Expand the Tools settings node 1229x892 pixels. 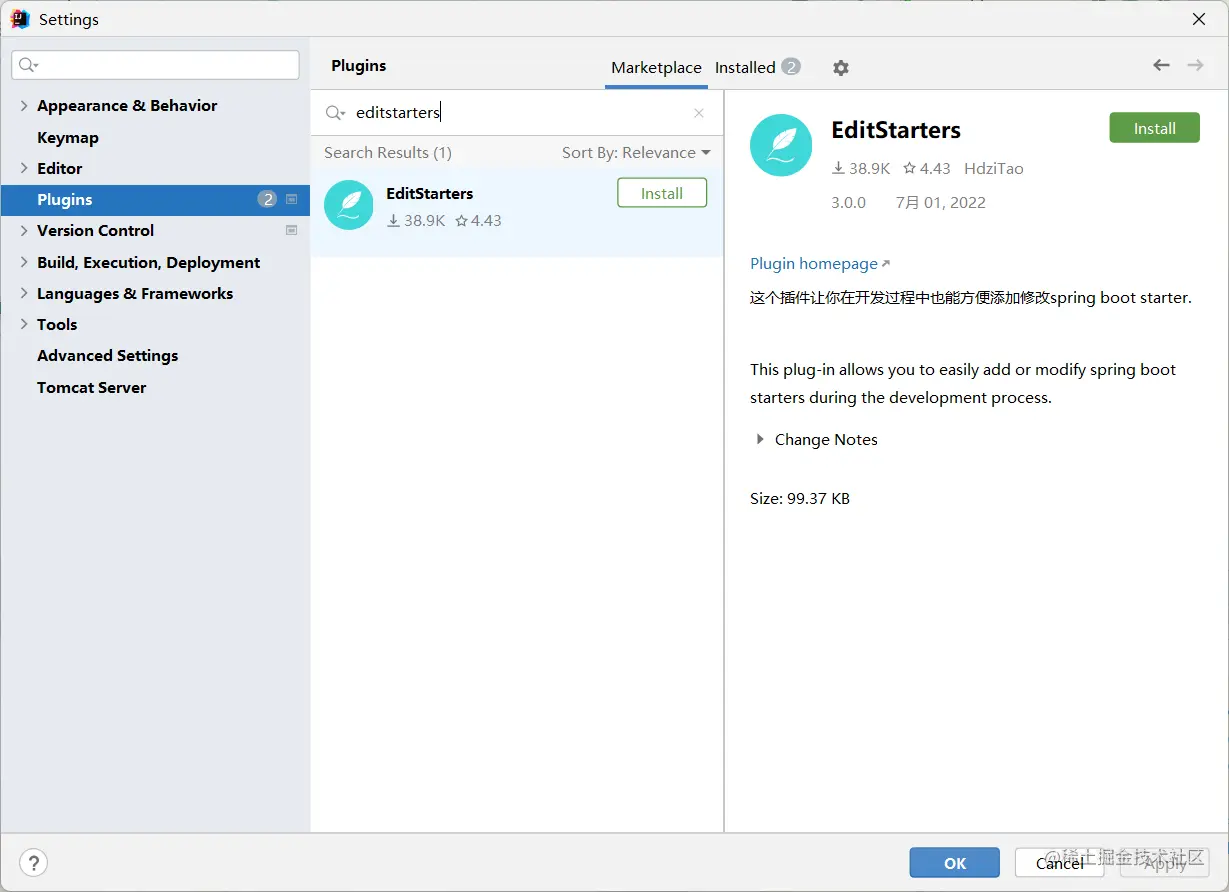(x=24, y=324)
